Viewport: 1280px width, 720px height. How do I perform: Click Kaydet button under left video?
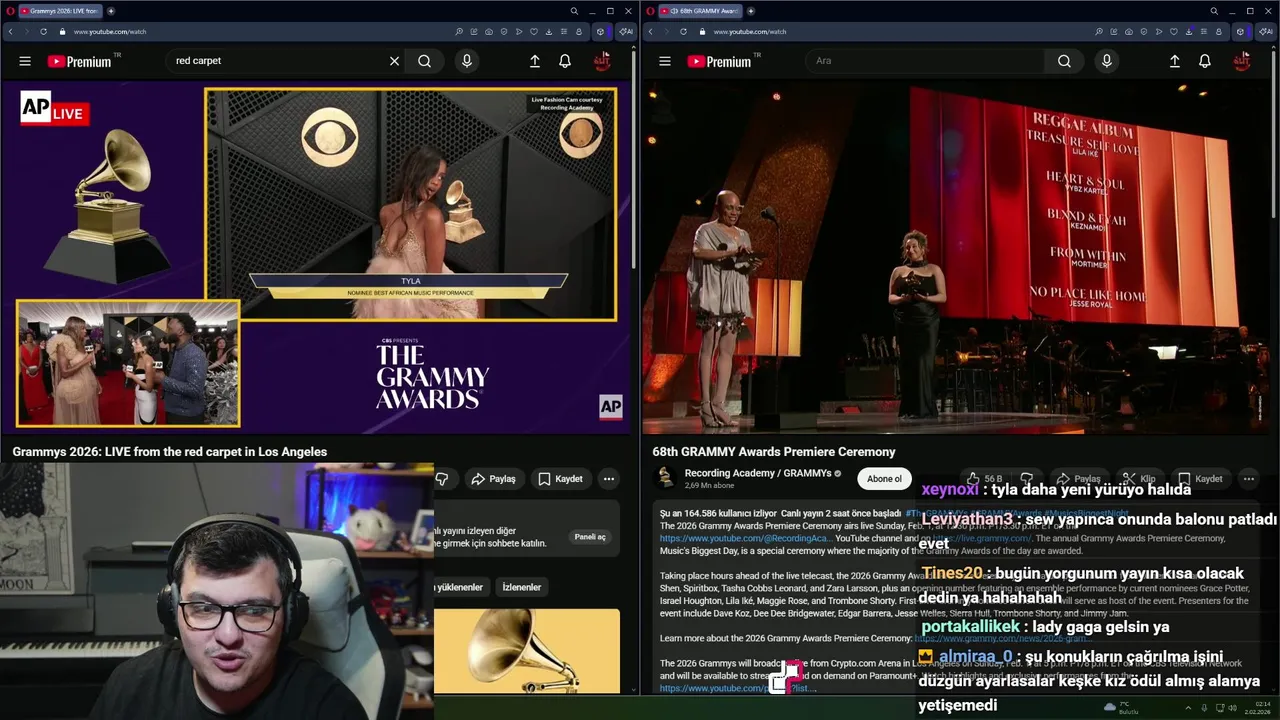point(561,479)
